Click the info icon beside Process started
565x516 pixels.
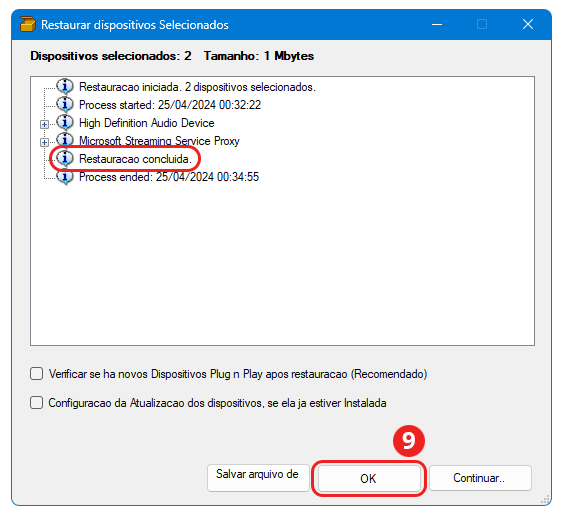pos(65,104)
